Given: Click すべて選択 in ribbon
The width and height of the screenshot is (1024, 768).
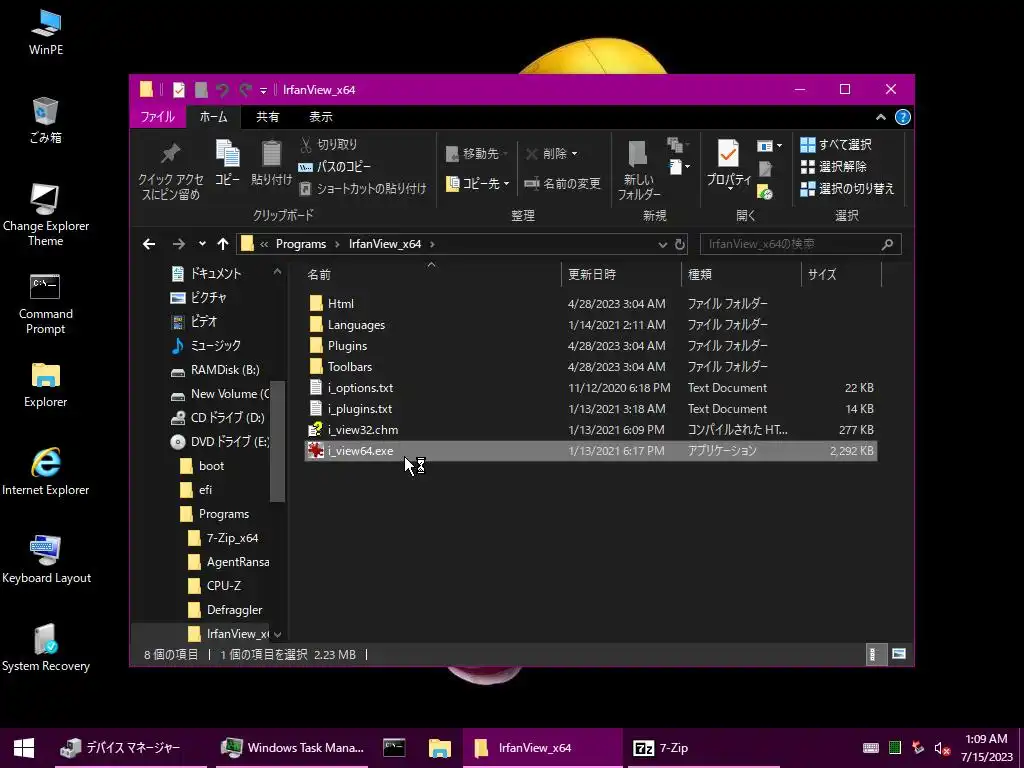Looking at the screenshot, I should tap(836, 144).
